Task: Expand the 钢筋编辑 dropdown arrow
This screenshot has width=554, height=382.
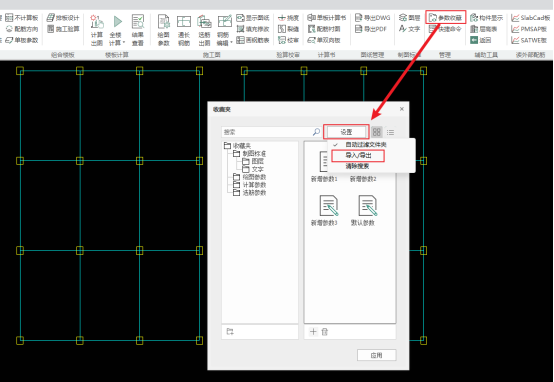Action: click(x=231, y=43)
